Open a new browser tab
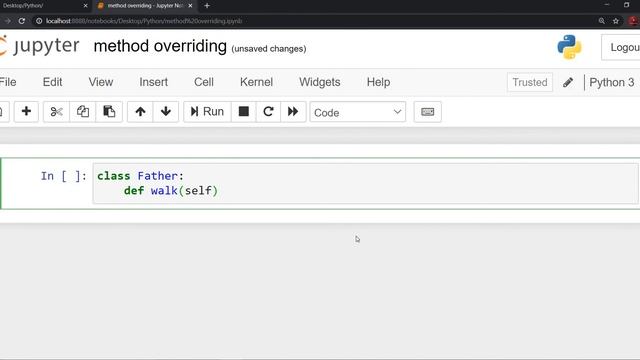The width and height of the screenshot is (640, 360). (x=207, y=6)
